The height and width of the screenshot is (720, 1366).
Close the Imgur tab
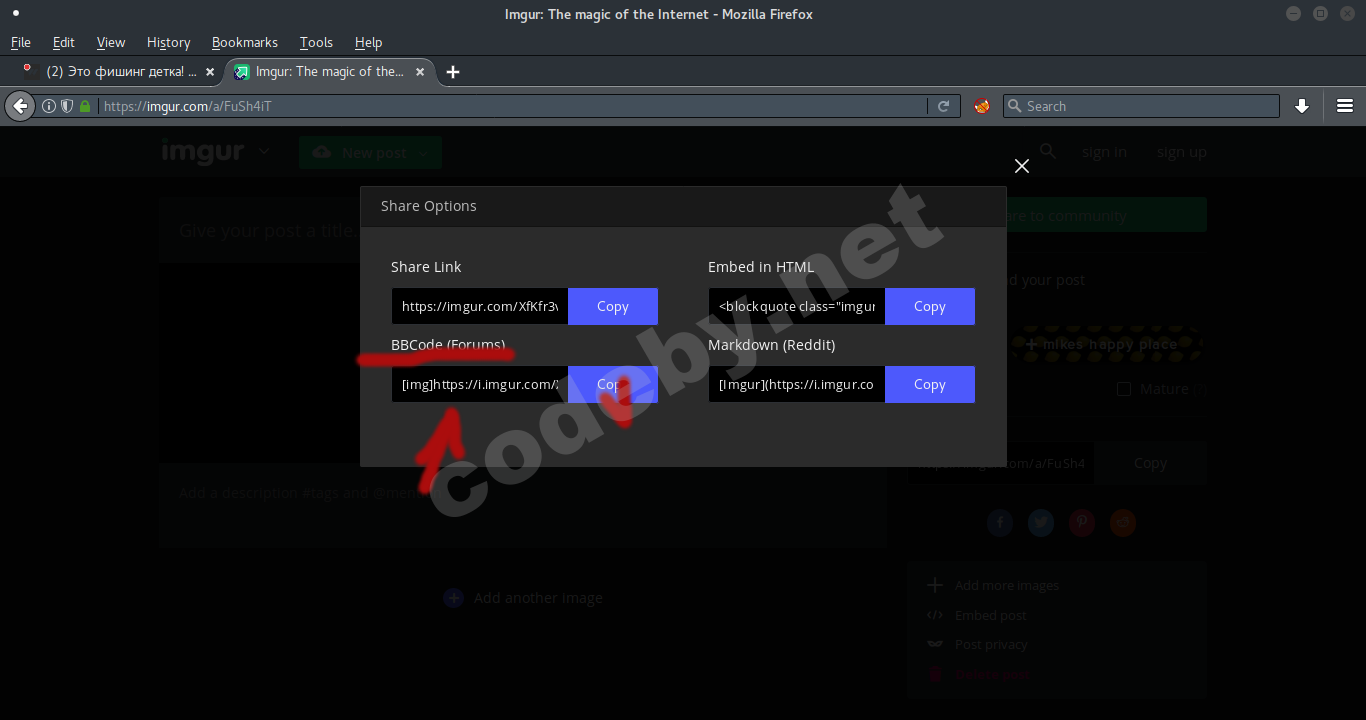point(421,72)
